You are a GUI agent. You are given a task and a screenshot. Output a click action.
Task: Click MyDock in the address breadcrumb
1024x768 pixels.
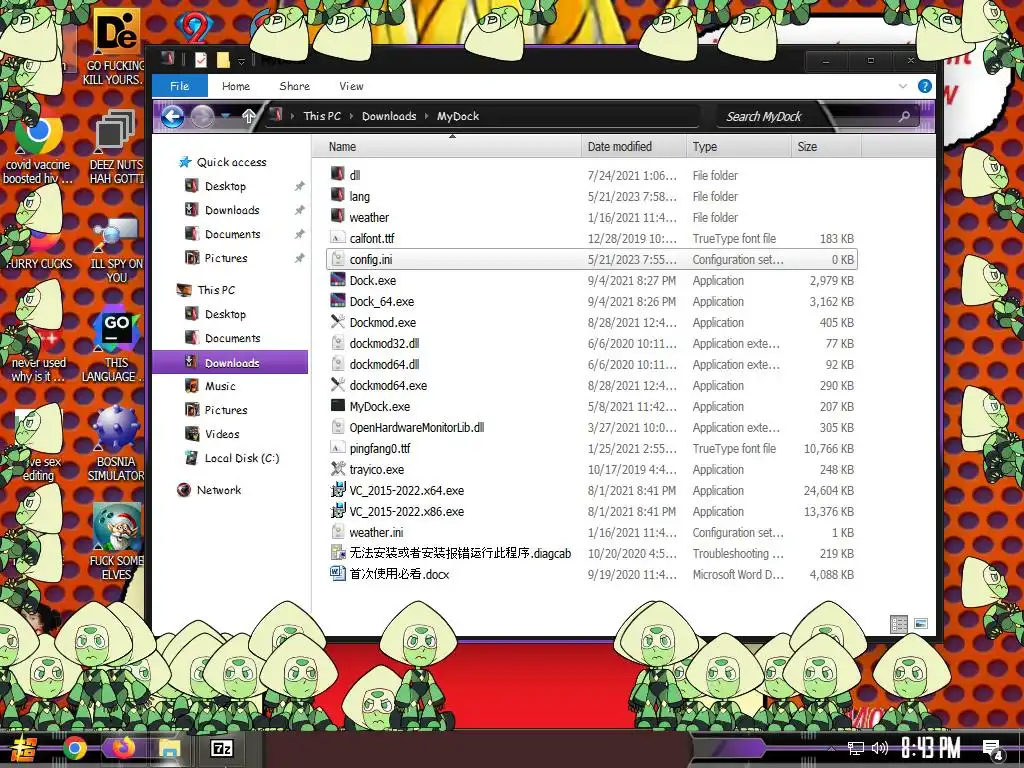(458, 116)
